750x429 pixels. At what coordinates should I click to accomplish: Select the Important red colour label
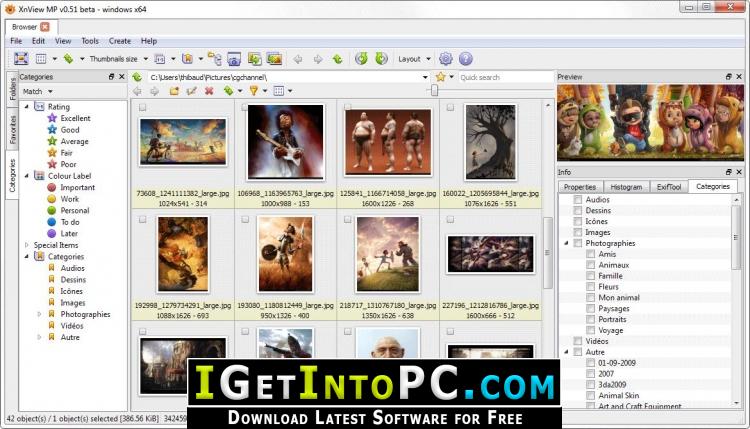click(52, 187)
